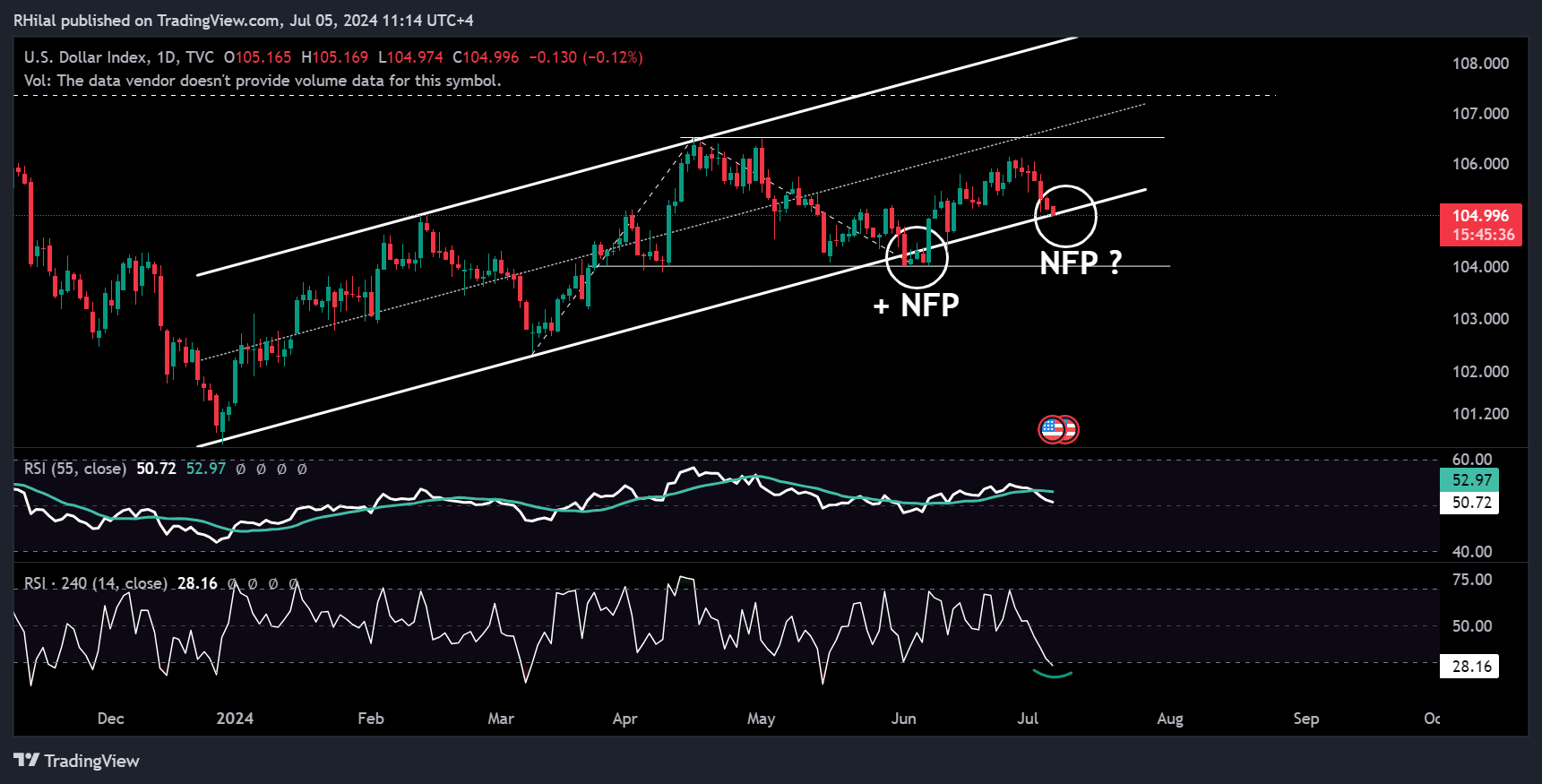
Task: Click the volume data unavailable message
Action: 263,81
